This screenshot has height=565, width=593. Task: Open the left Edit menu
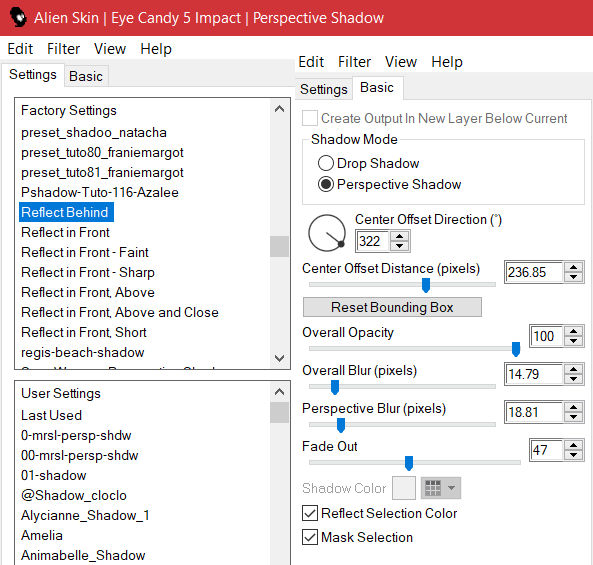pyautogui.click(x=20, y=49)
